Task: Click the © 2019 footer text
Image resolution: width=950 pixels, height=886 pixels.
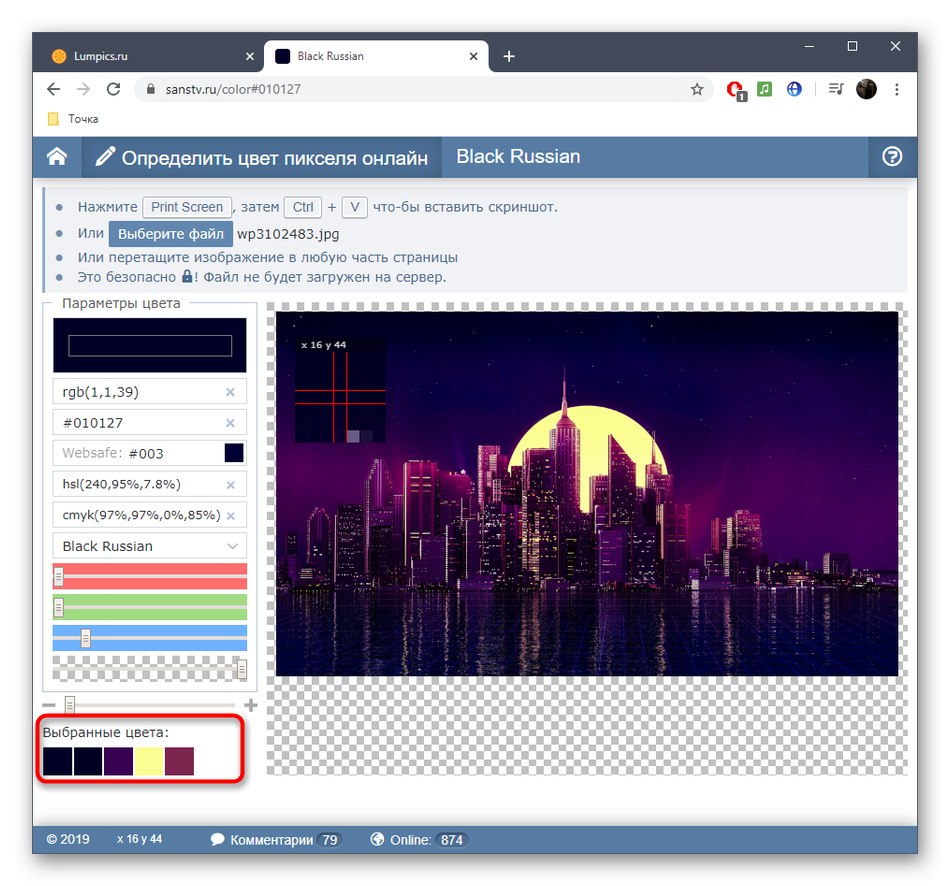Action: [68, 839]
